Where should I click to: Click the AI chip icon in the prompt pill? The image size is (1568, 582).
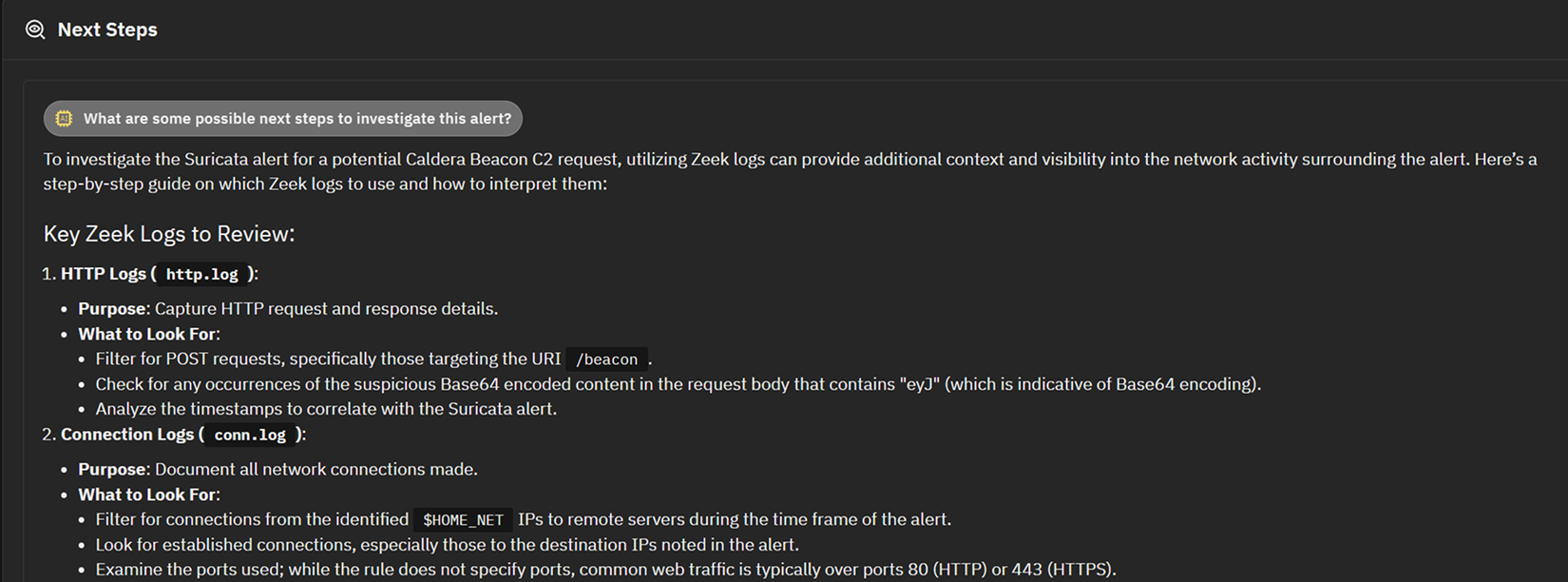pyautogui.click(x=64, y=119)
